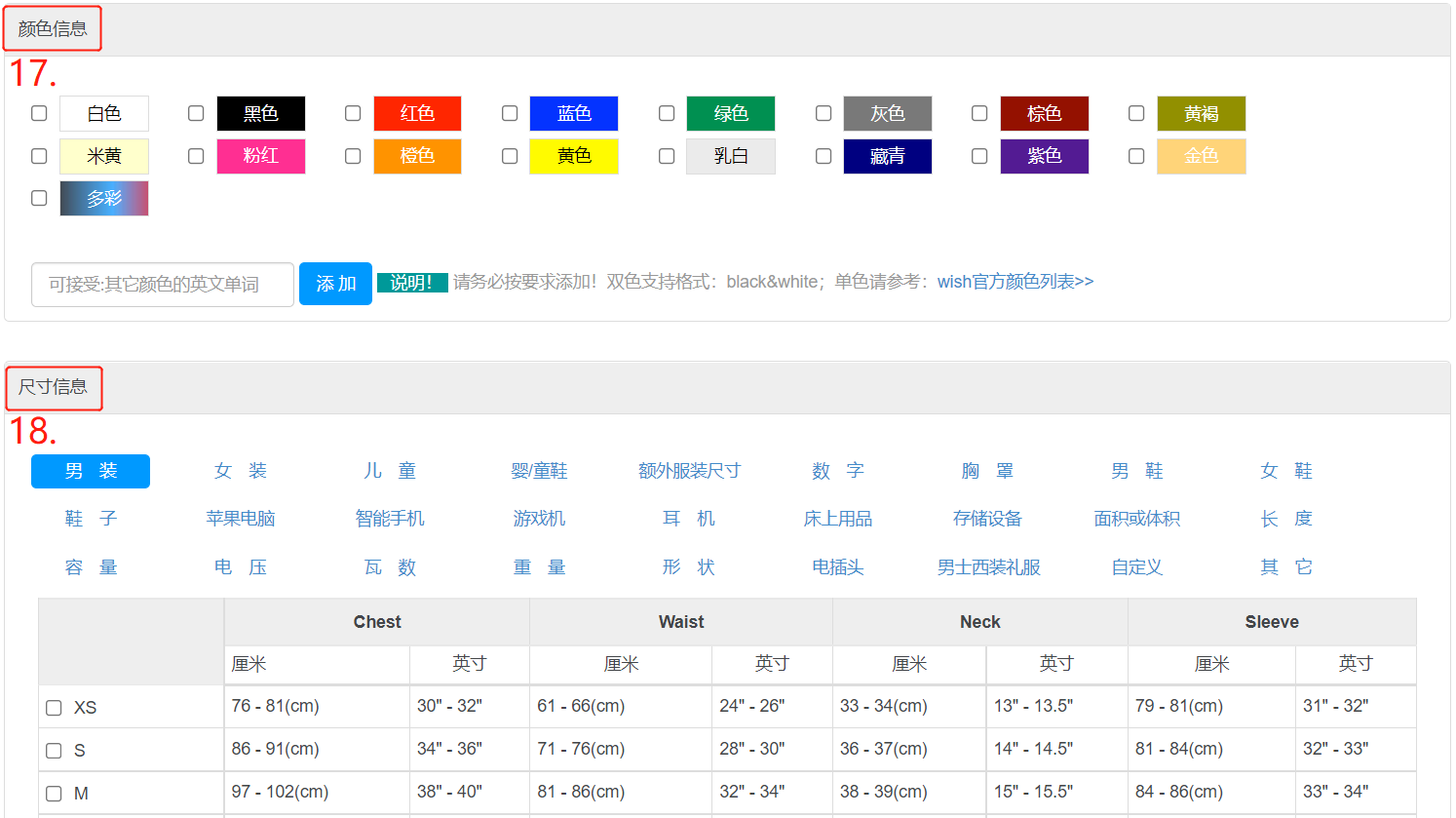Viewport: 1456px width, 818px height.
Task: Switch to the 数字 size category
Action: 838,471
